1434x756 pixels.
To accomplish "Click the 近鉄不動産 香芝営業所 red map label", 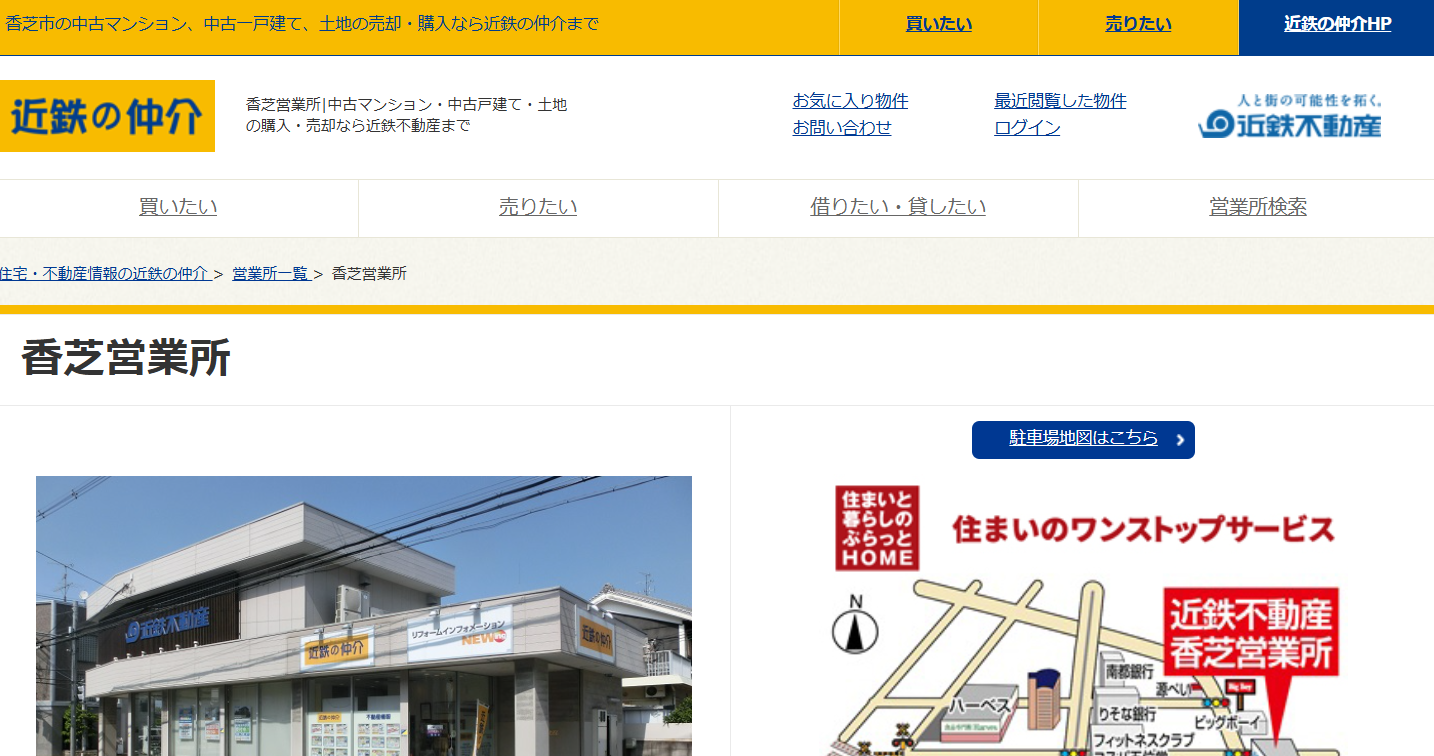I will (1252, 634).
